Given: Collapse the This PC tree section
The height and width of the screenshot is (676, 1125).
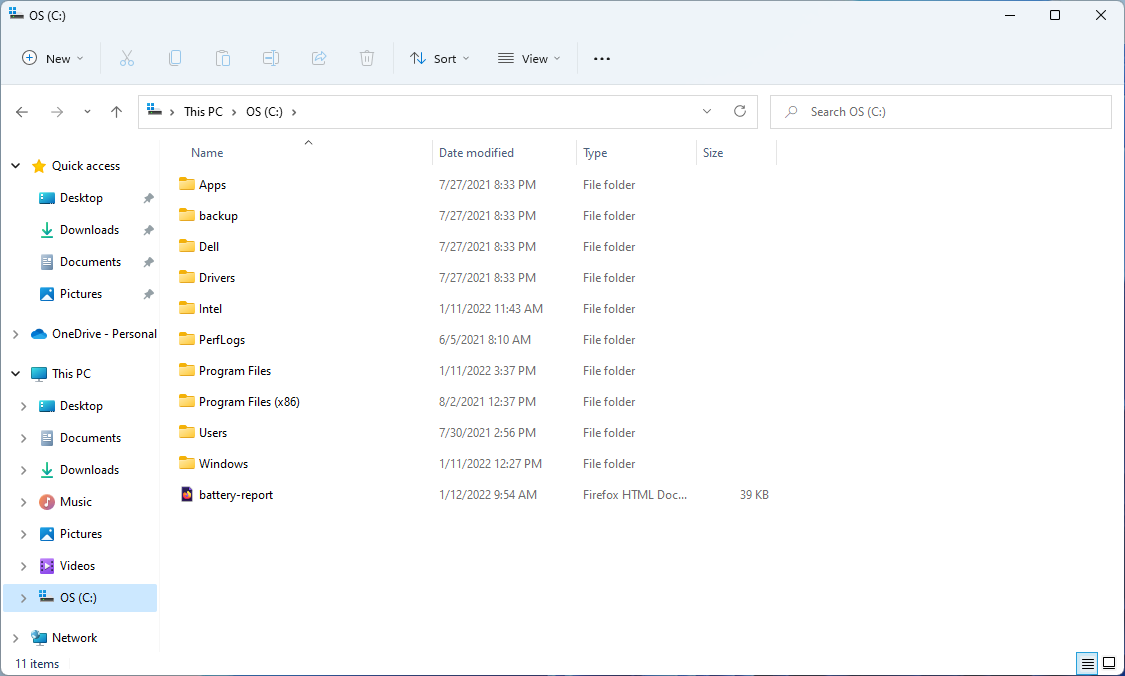Looking at the screenshot, I should pos(14,372).
